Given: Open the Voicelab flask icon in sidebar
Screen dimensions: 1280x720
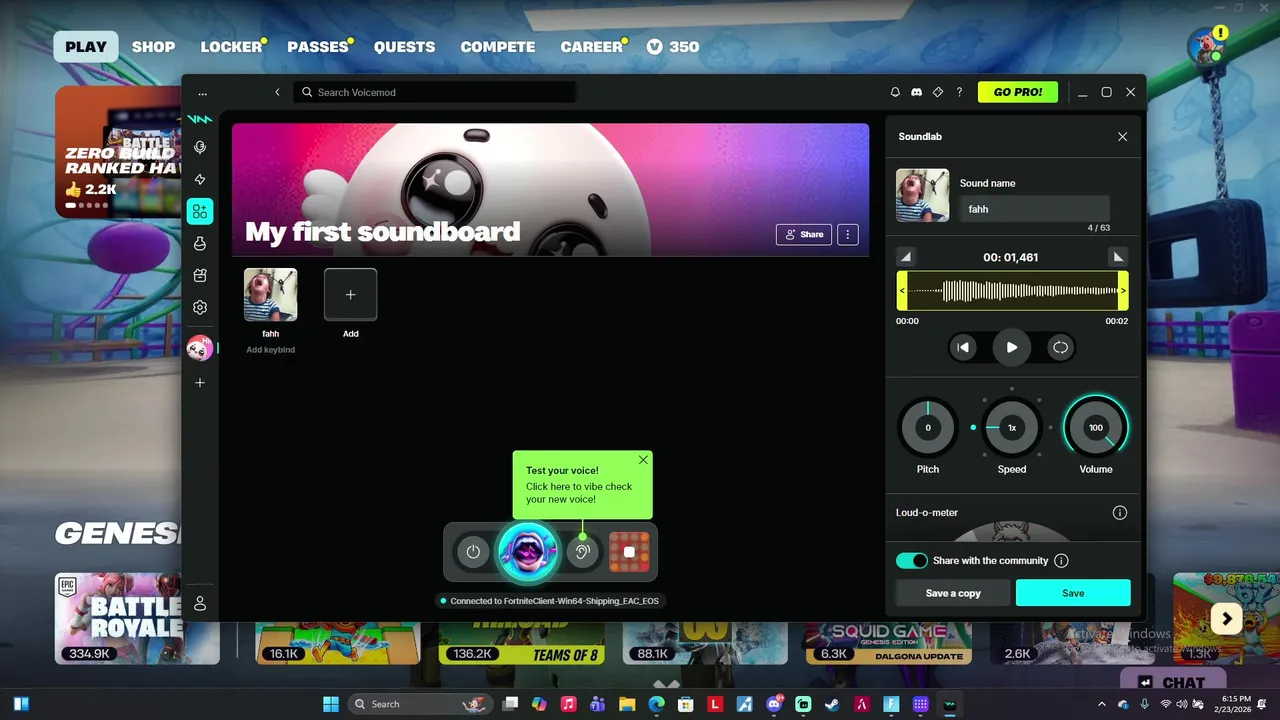Looking at the screenshot, I should point(200,244).
